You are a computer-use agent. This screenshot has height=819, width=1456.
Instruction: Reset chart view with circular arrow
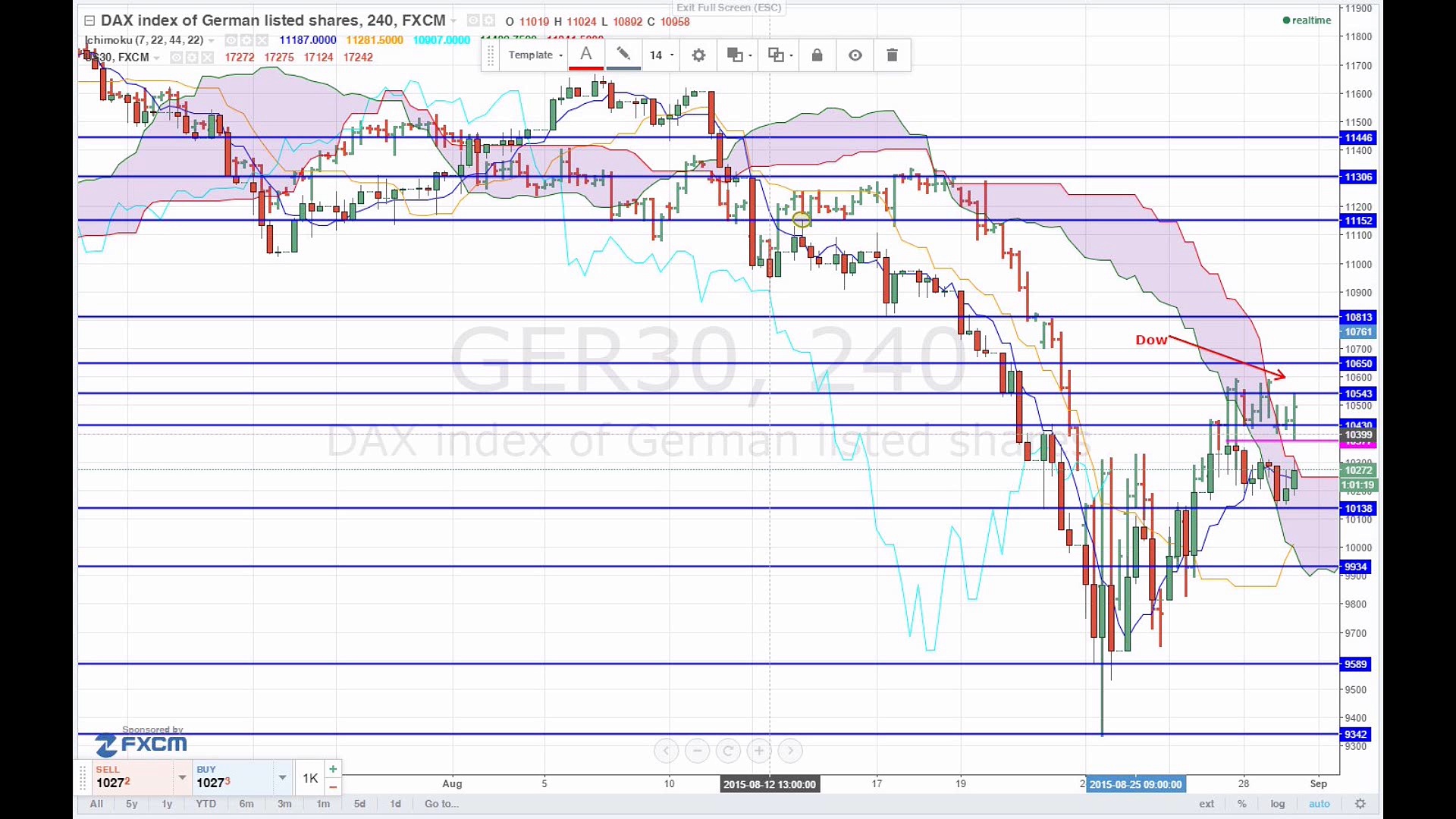click(x=728, y=751)
